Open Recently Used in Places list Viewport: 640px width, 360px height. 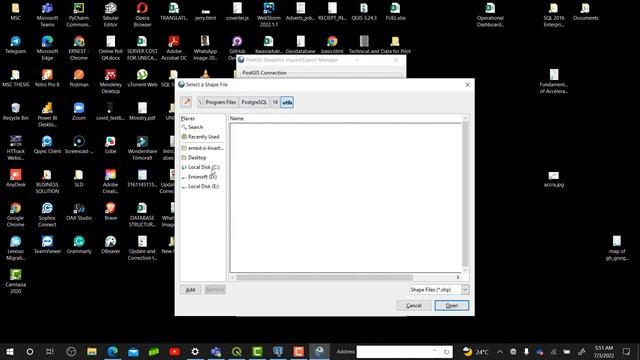pos(202,137)
